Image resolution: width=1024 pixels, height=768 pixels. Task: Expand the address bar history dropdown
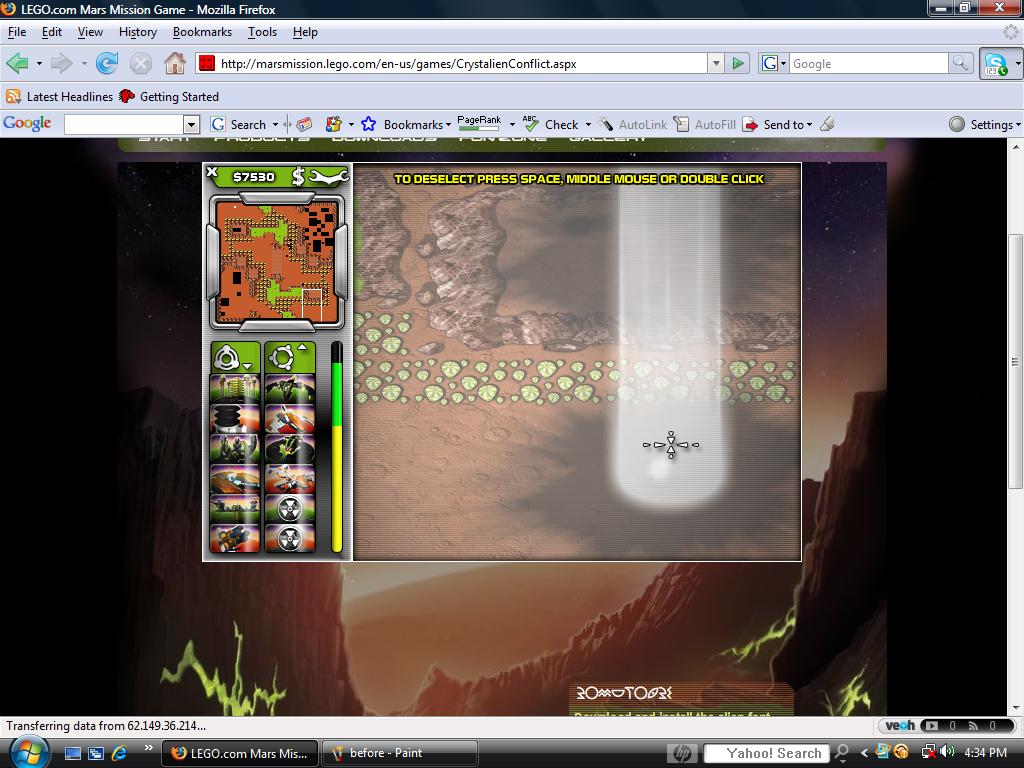point(716,63)
